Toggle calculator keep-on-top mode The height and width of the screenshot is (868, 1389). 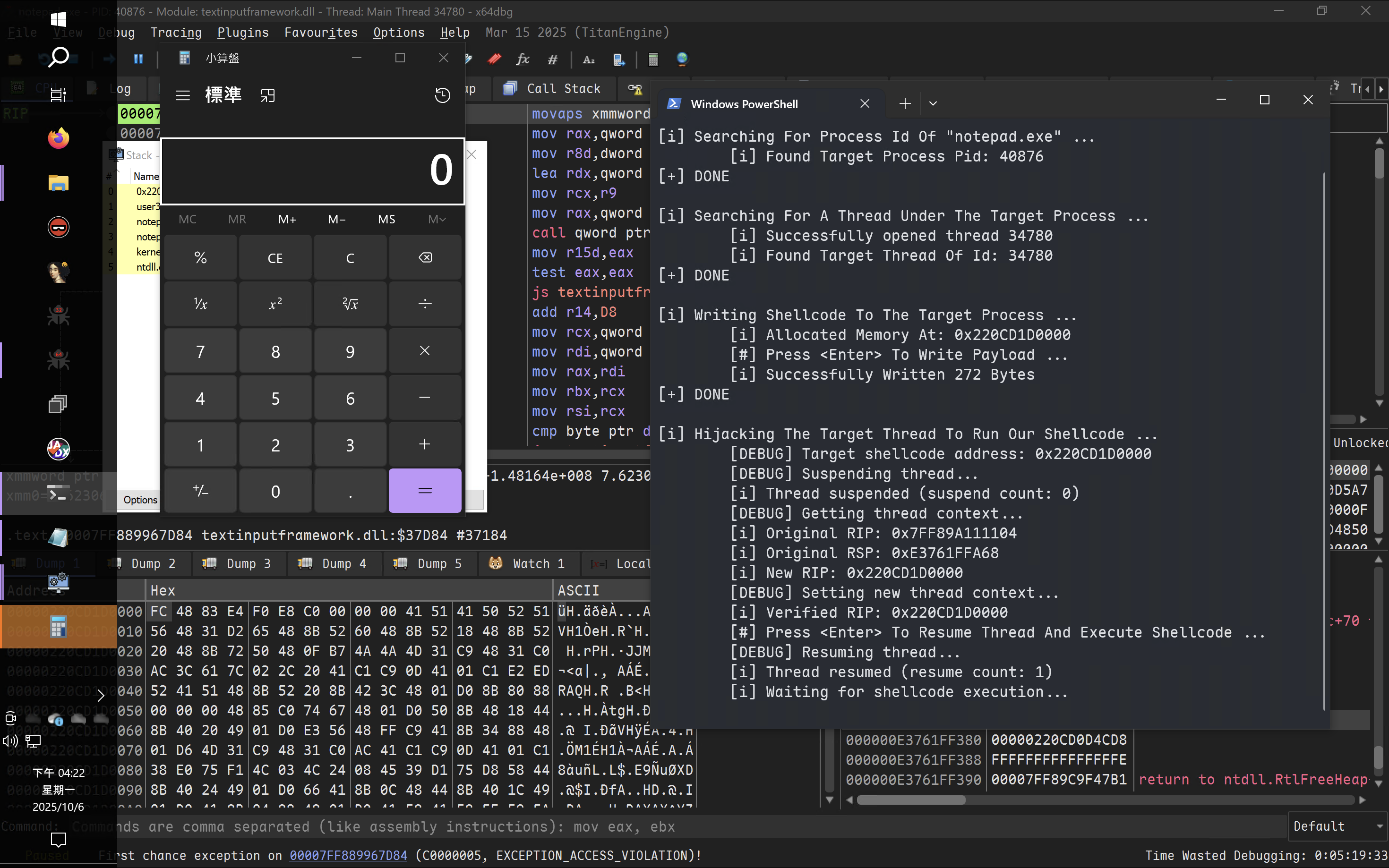(x=267, y=95)
